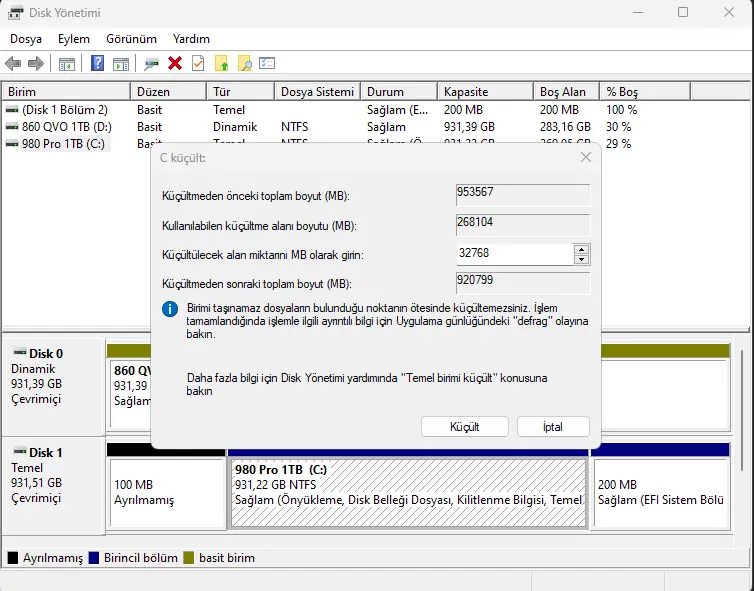The image size is (754, 591).
Task: Click the red X delete toolbar icon
Action: 175,63
